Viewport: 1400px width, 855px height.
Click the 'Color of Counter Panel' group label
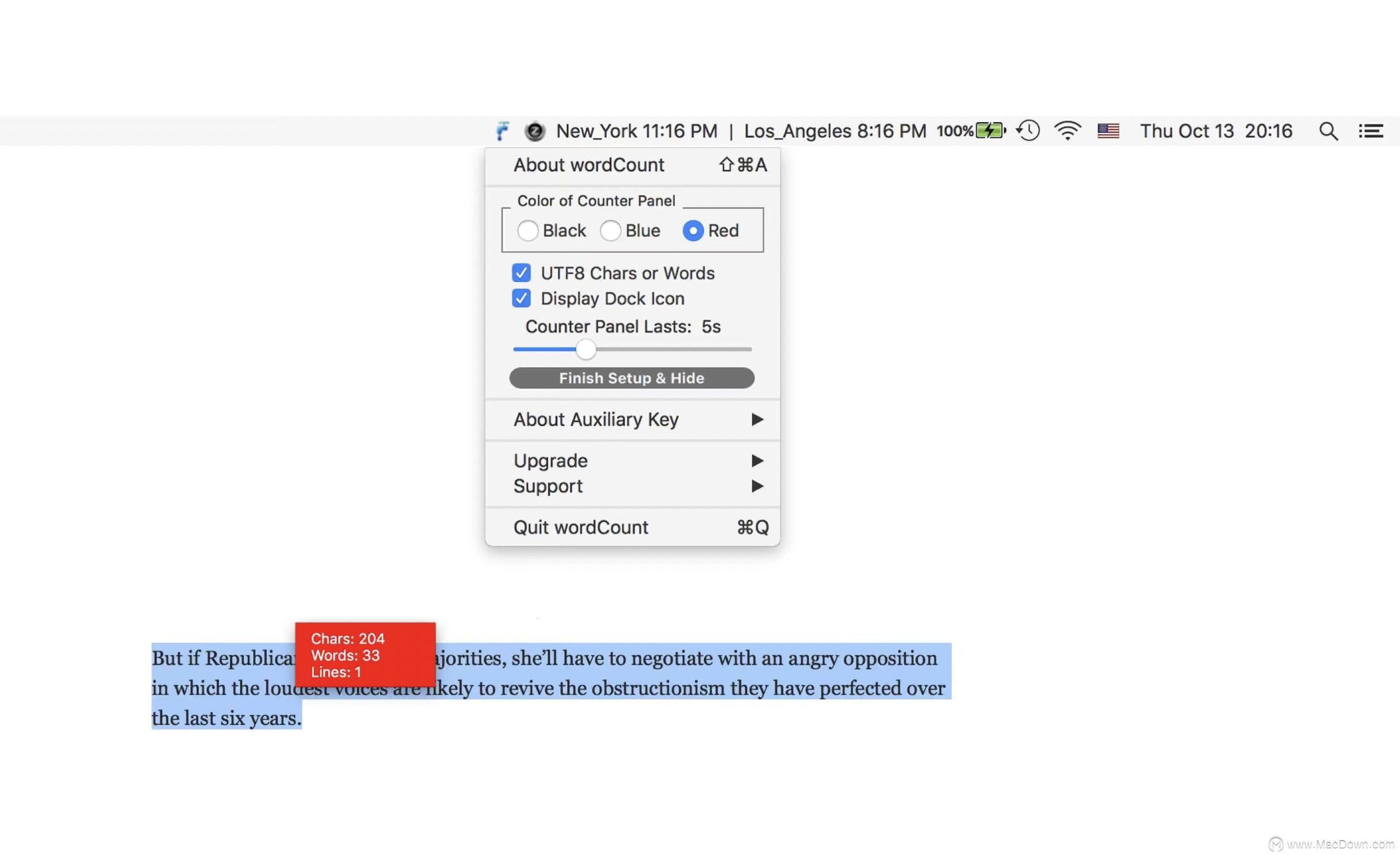click(x=596, y=201)
